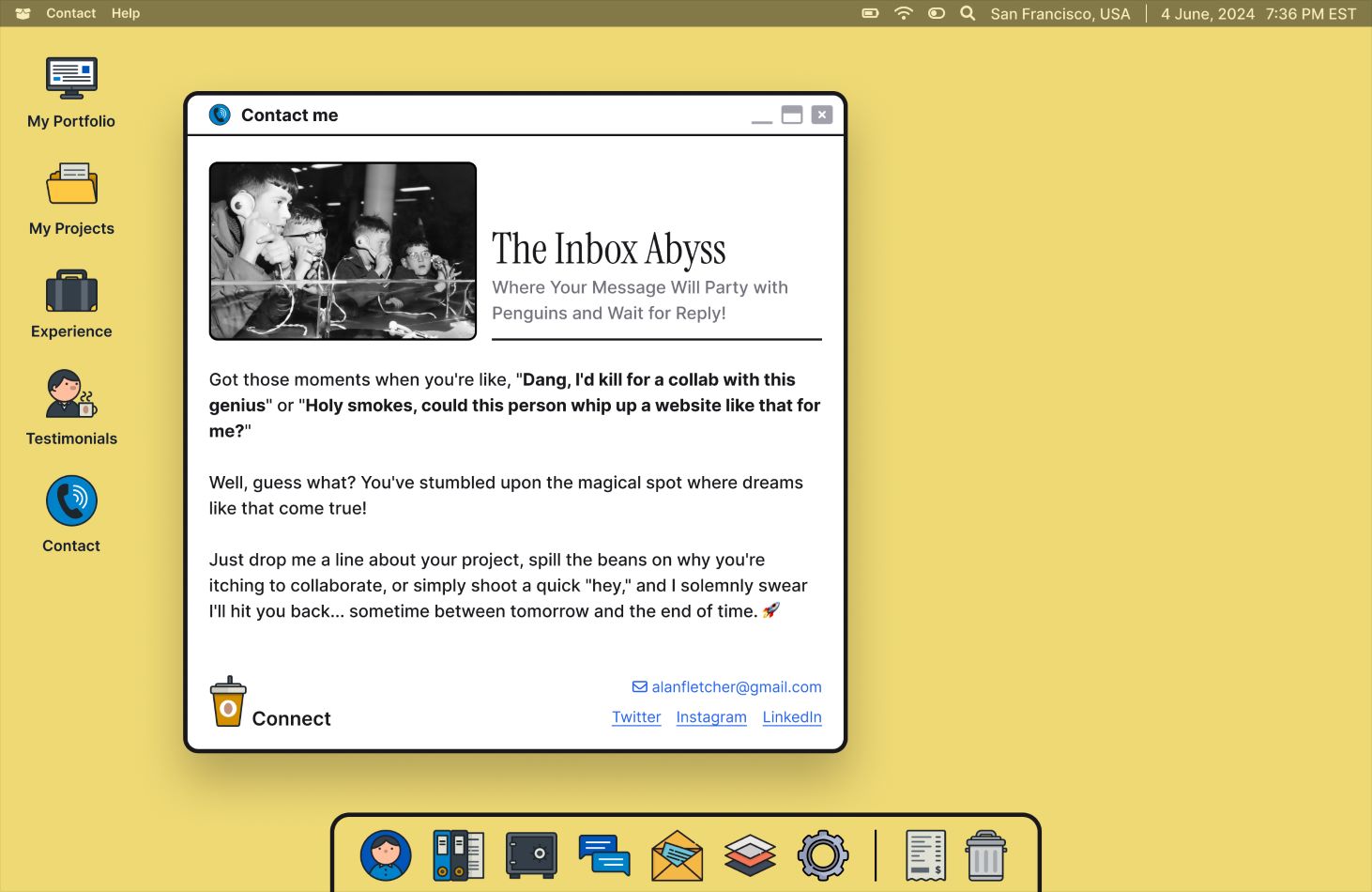This screenshot has width=1372, height=892.
Task: Open the My Projects folder icon
Action: [71, 183]
